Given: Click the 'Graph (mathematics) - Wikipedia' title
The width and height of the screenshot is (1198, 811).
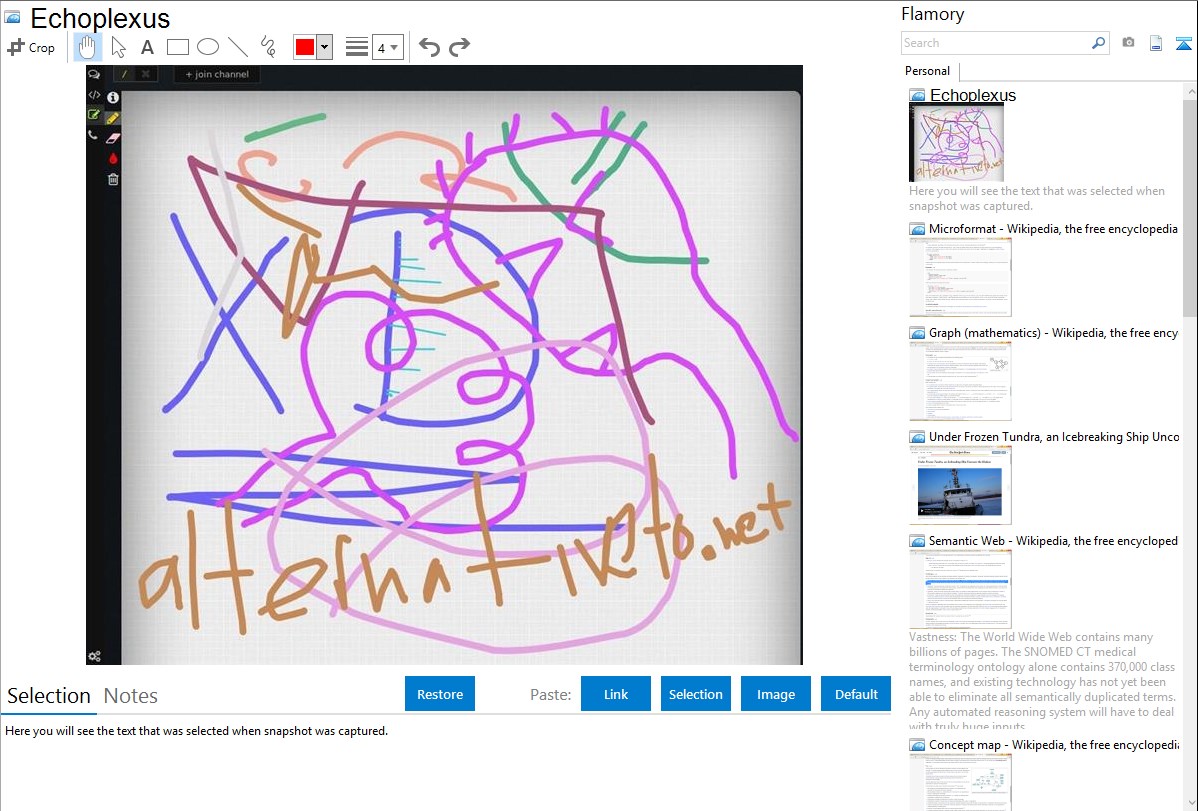Looking at the screenshot, I should coord(1053,333).
